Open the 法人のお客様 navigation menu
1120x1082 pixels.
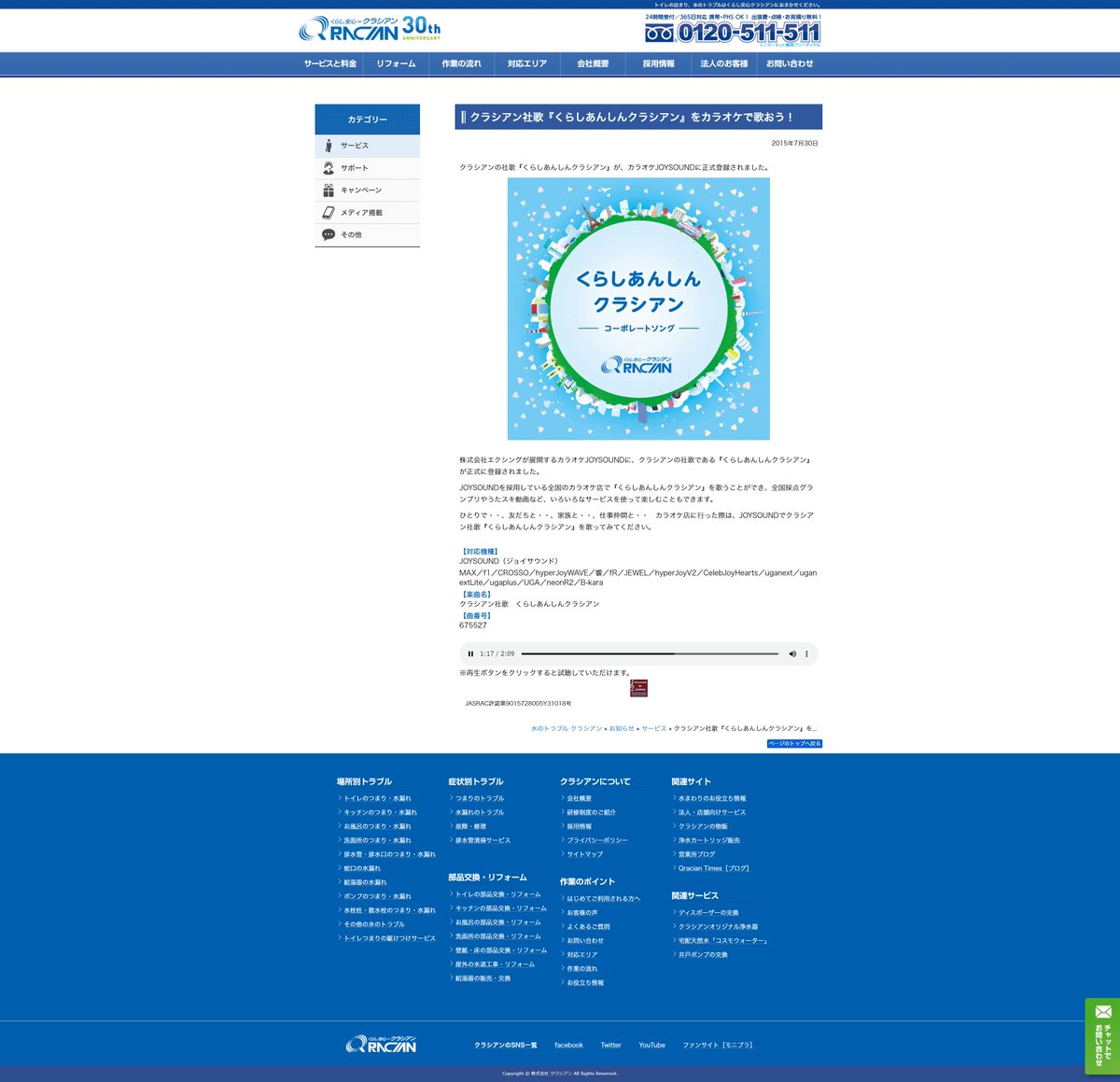[x=724, y=63]
